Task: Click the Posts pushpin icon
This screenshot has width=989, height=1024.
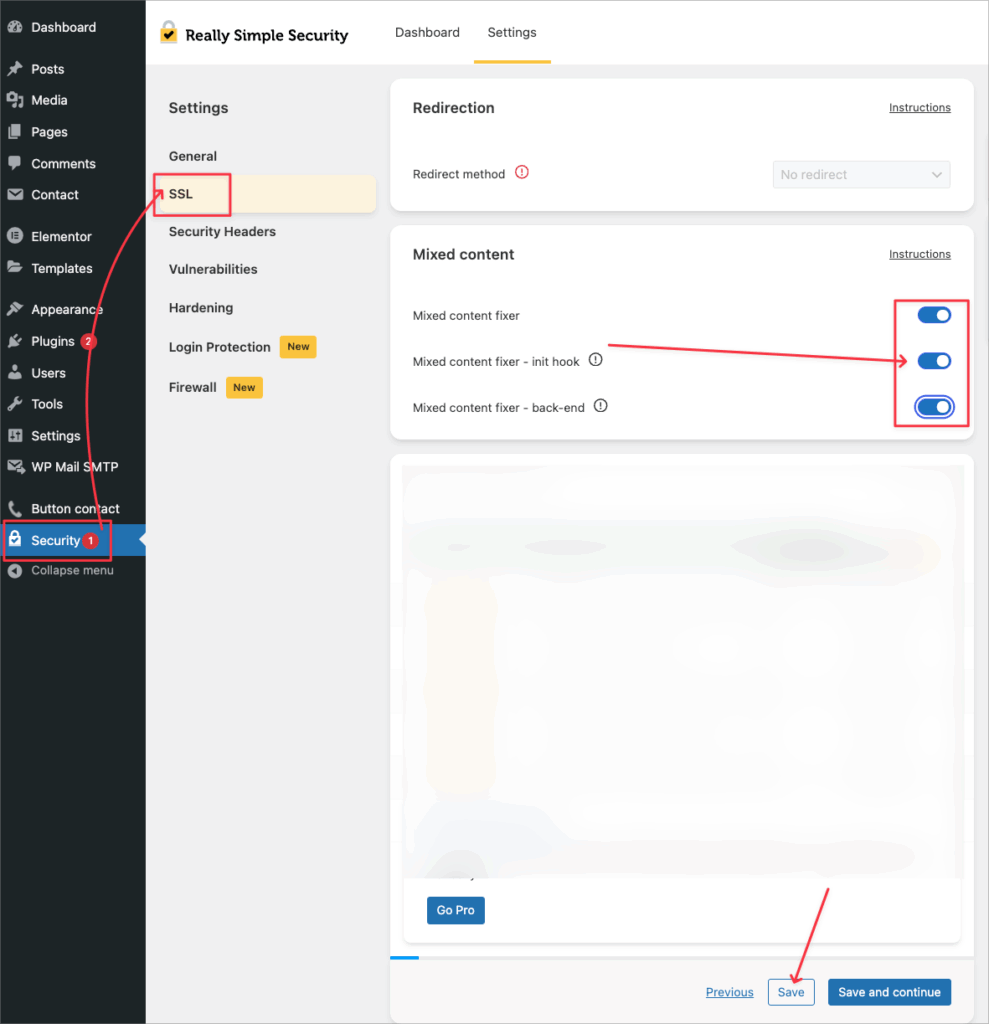Action: (15, 69)
